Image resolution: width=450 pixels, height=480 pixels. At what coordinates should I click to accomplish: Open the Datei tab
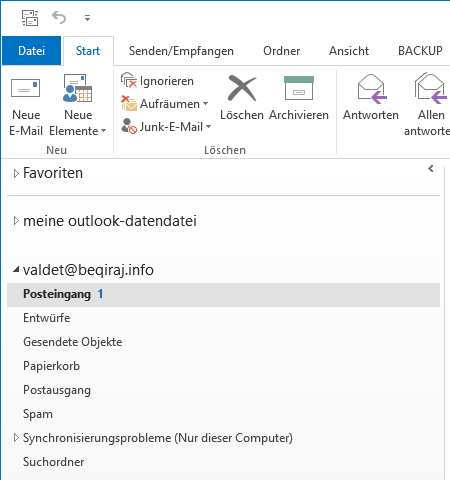[31, 51]
